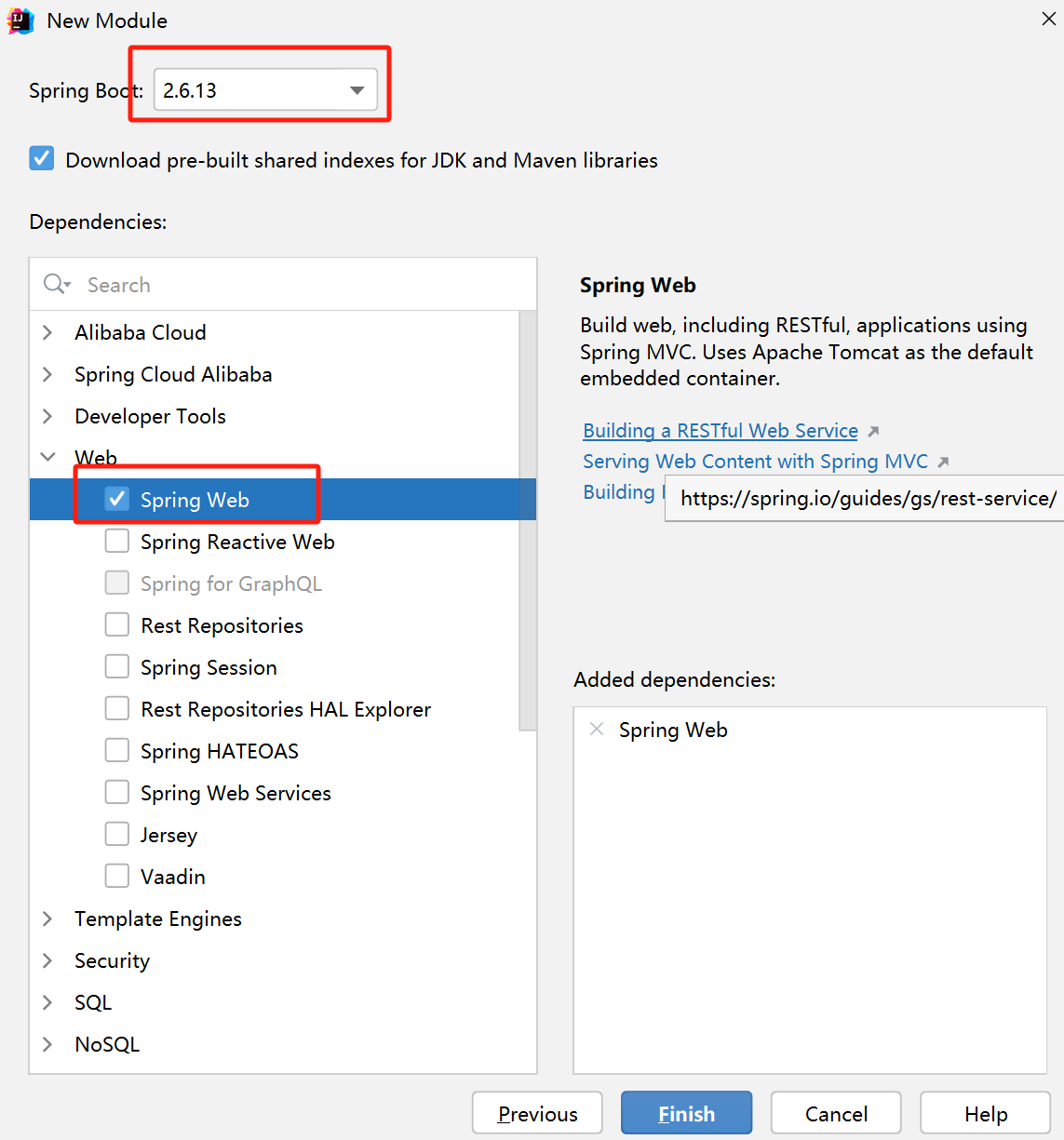Click external link arrow beside Serving Web Content
The width and height of the screenshot is (1064, 1140).
[943, 462]
